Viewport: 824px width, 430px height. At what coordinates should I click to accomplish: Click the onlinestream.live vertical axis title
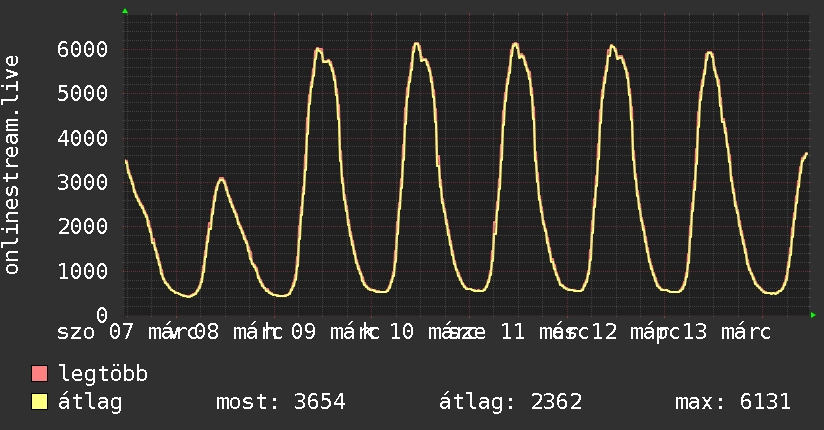(12, 165)
